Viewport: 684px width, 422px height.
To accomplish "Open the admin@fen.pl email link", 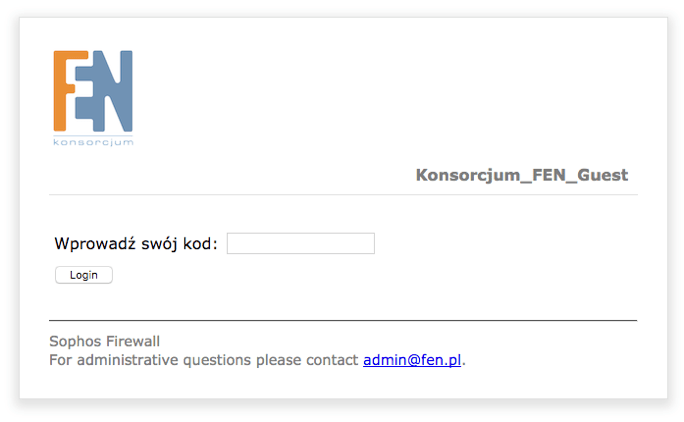I will pos(412,360).
